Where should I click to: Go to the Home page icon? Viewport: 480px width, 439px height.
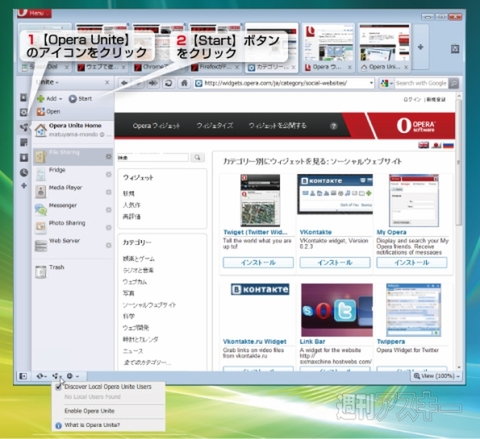point(184,83)
